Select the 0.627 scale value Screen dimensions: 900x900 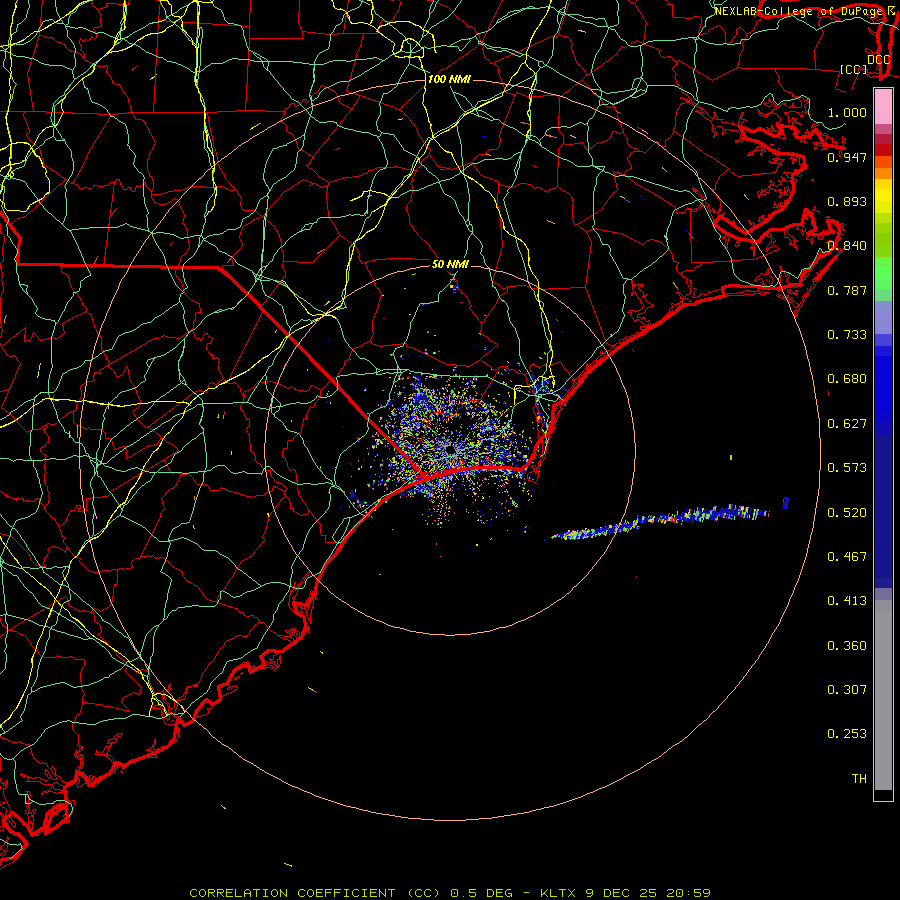coord(847,423)
